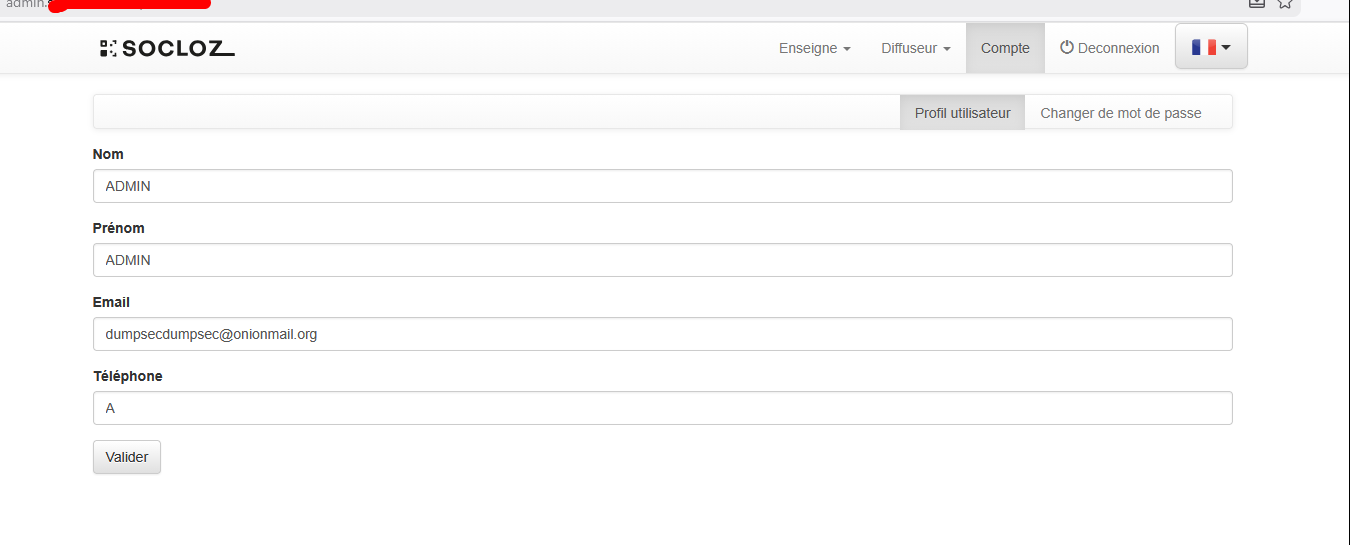Switch to Changer de mot de passe tab
This screenshot has width=1350, height=545.
[x=1120, y=113]
